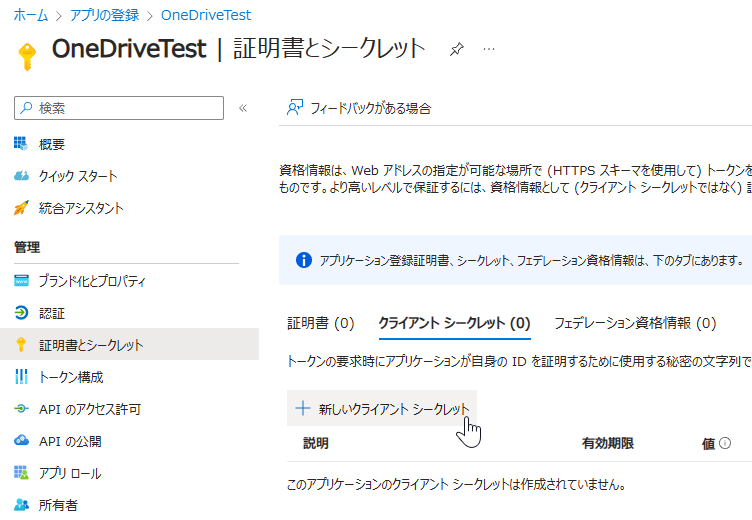The width and height of the screenshot is (752, 520).
Task: Go to アプリの登録 breadcrumb link
Action: (105, 15)
